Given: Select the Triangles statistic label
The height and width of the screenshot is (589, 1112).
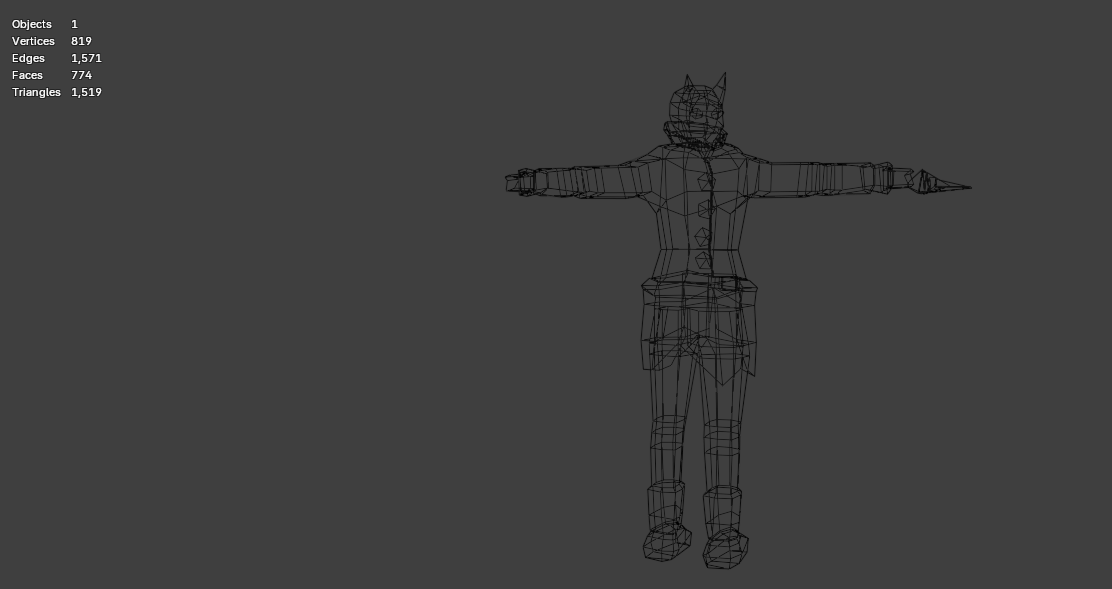Looking at the screenshot, I should tap(36, 92).
